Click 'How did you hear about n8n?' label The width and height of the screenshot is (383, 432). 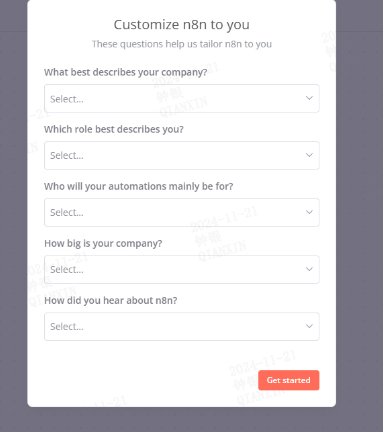coord(111,300)
